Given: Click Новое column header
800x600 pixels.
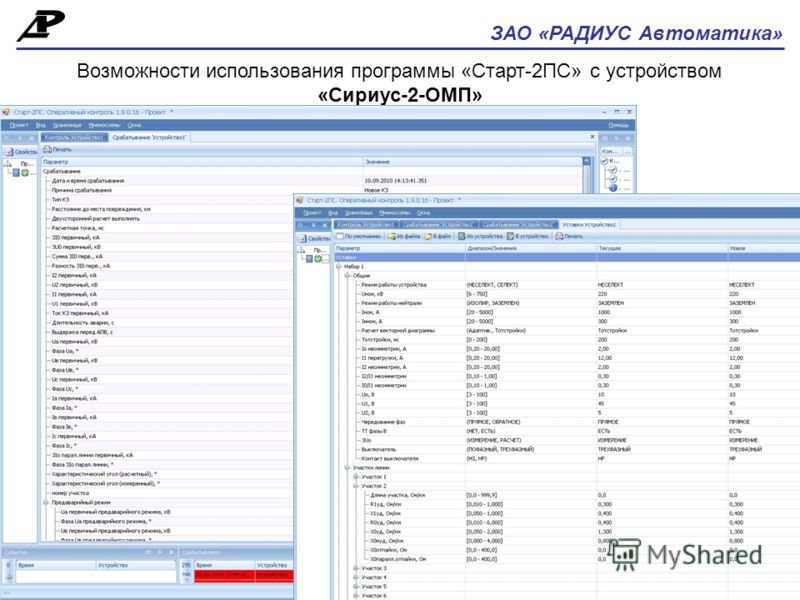Looking at the screenshot, I should (764, 248).
